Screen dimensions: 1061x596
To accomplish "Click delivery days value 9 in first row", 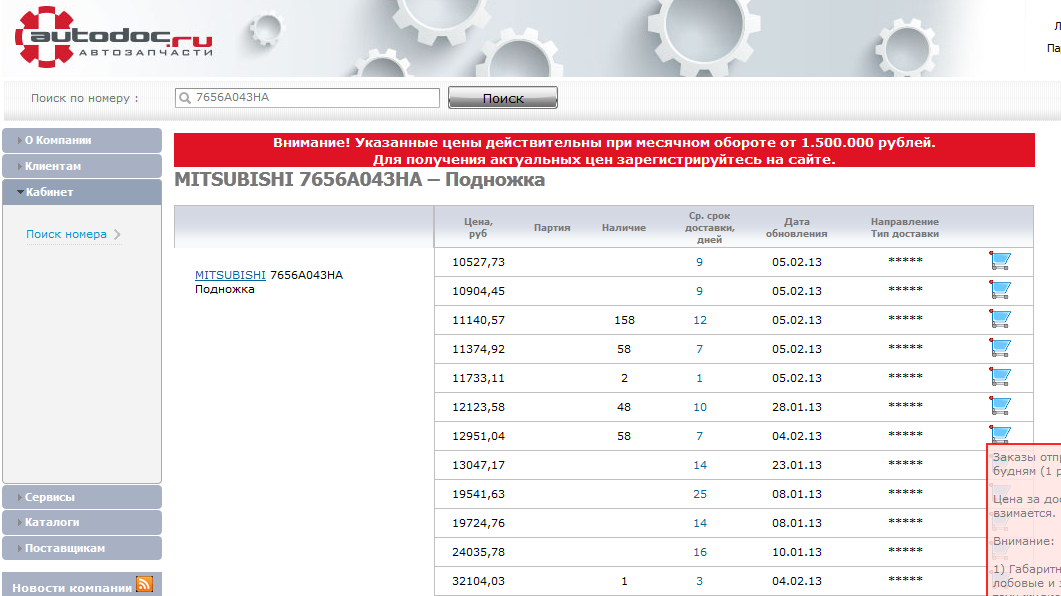I will coord(699,262).
